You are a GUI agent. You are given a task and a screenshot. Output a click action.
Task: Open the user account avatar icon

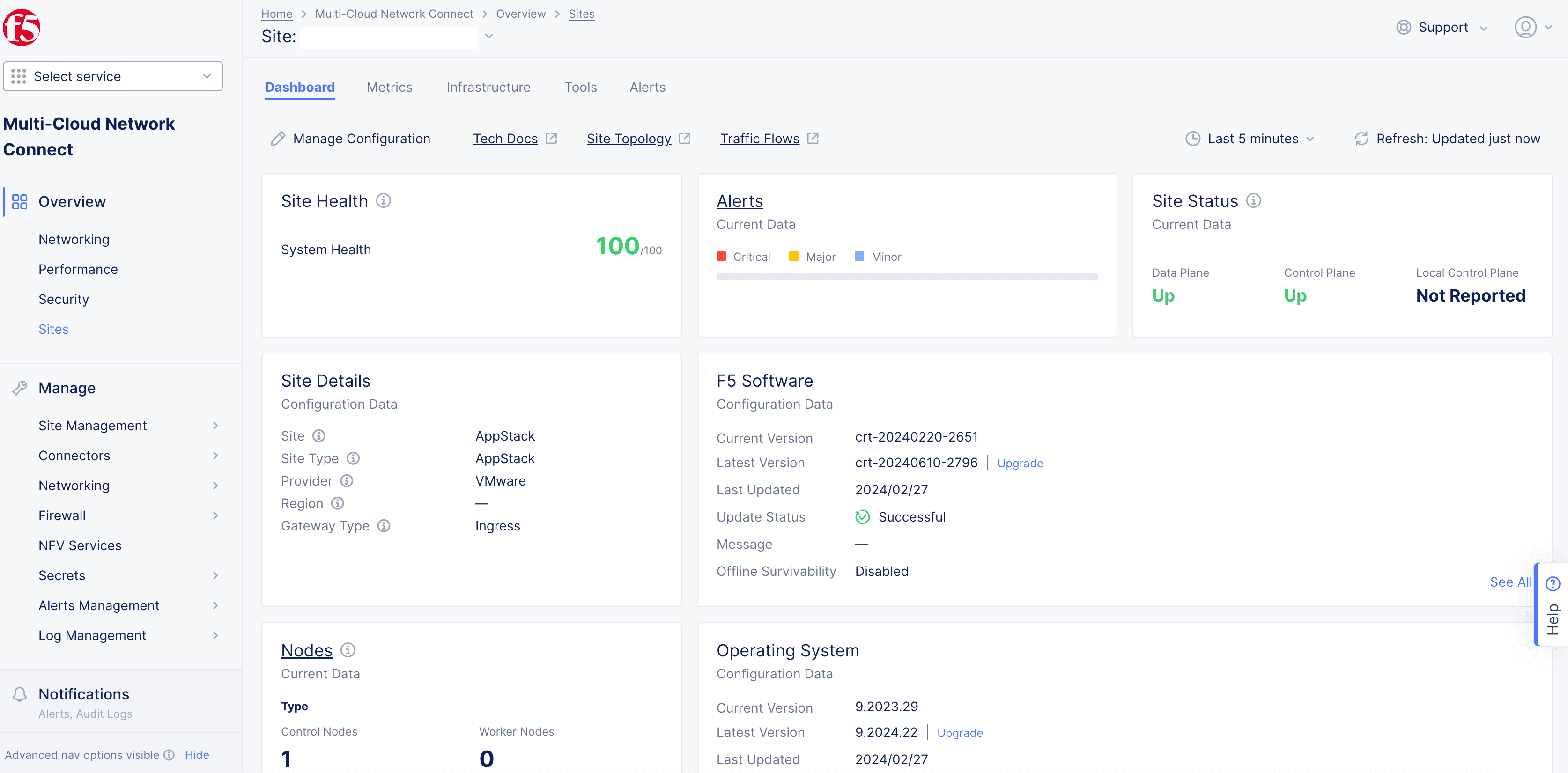(x=1525, y=27)
